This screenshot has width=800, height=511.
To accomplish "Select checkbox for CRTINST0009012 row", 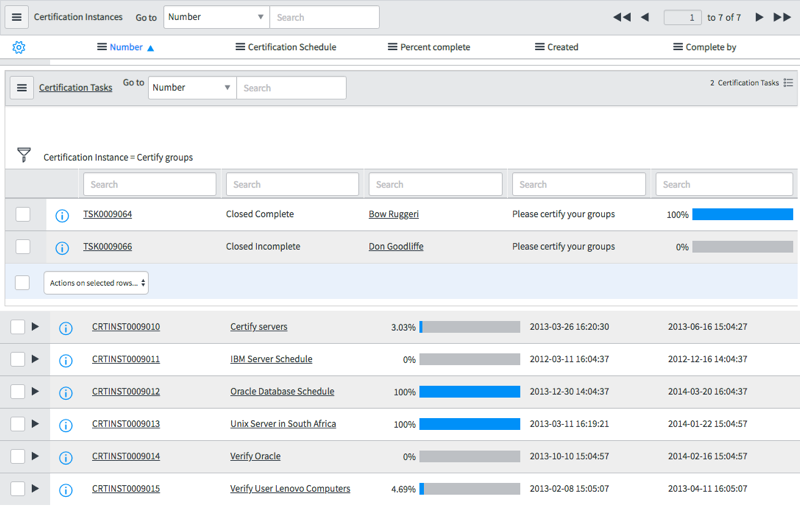I will point(17,391).
